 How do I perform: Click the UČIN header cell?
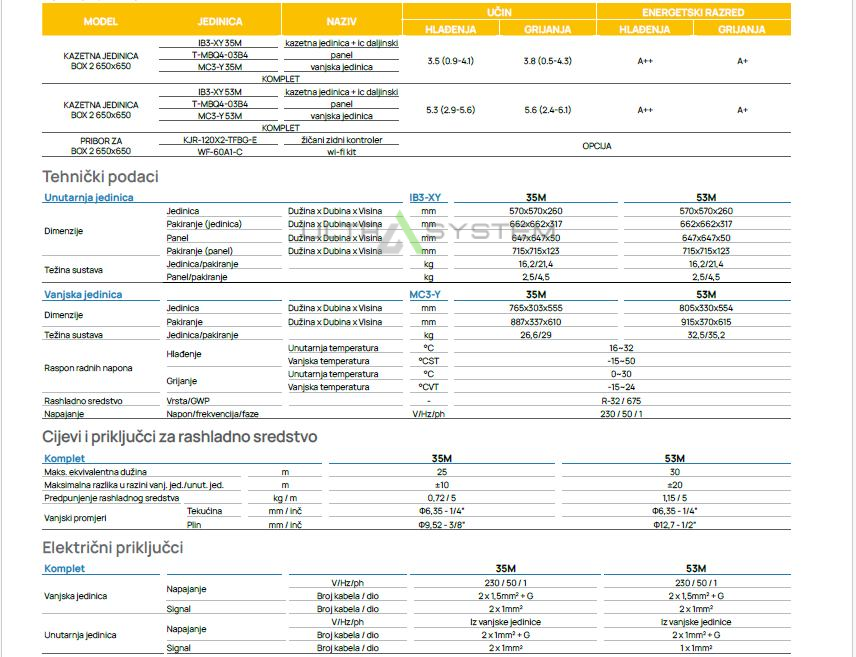pyautogui.click(x=499, y=12)
